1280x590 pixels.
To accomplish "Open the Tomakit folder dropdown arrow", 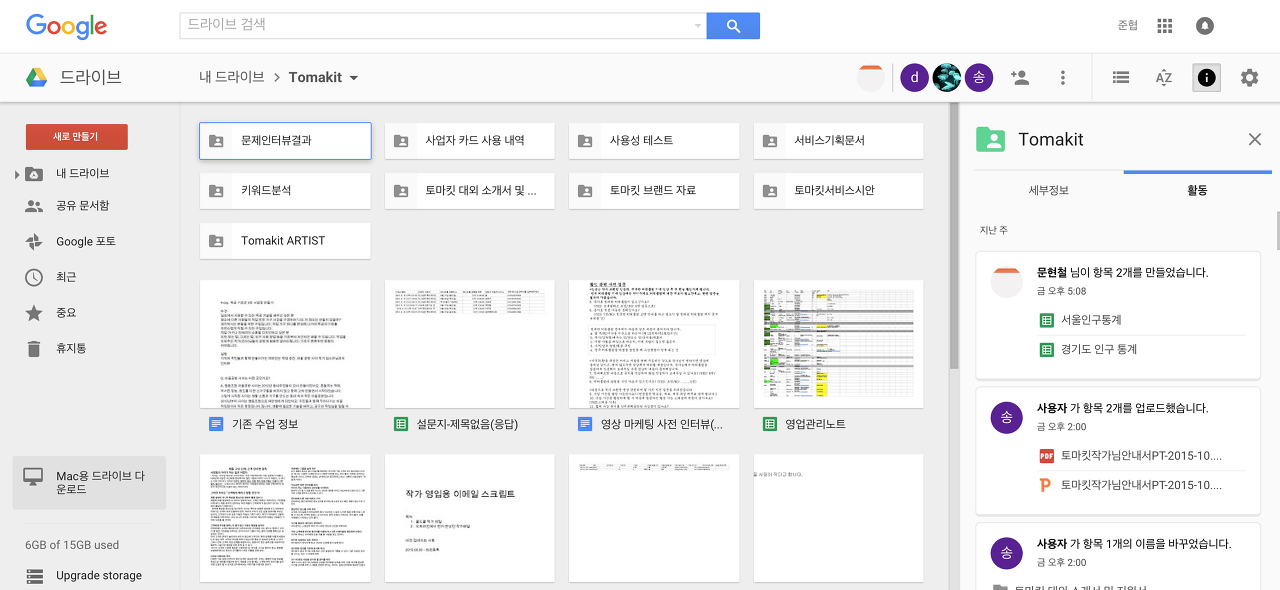I will (x=354, y=78).
